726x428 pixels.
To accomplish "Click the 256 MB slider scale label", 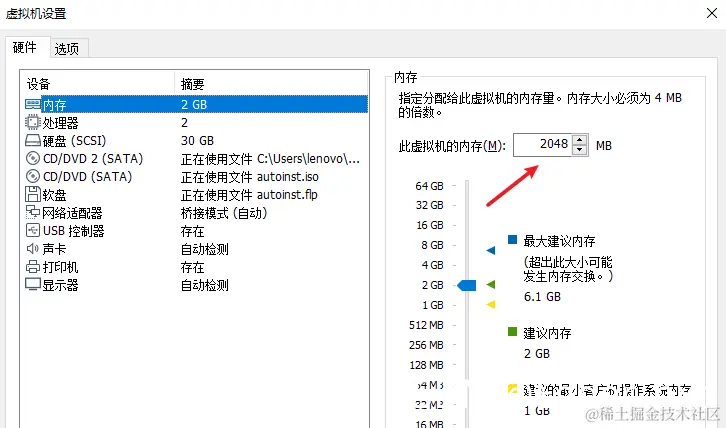I will [x=426, y=345].
